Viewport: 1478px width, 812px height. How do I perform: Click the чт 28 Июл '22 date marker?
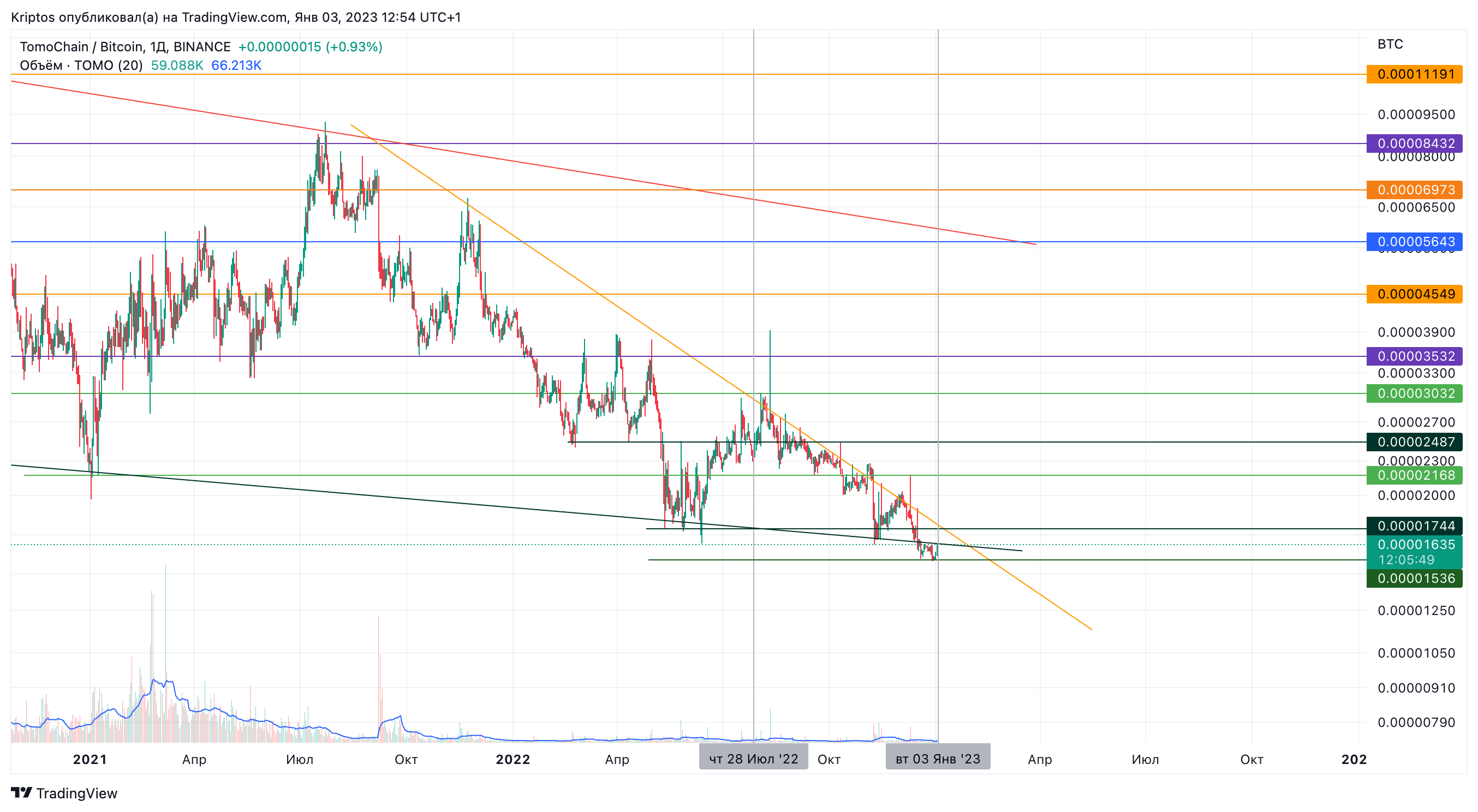click(753, 758)
